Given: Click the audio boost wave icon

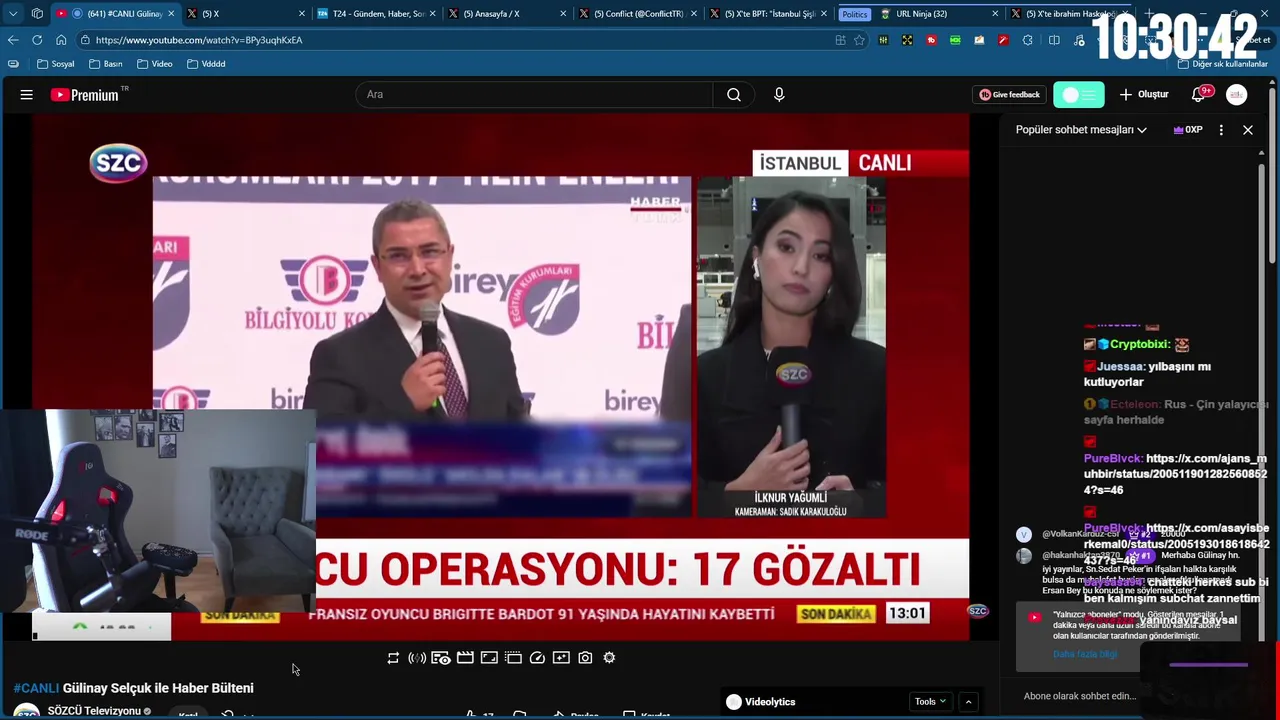Looking at the screenshot, I should pyautogui.click(x=417, y=658).
